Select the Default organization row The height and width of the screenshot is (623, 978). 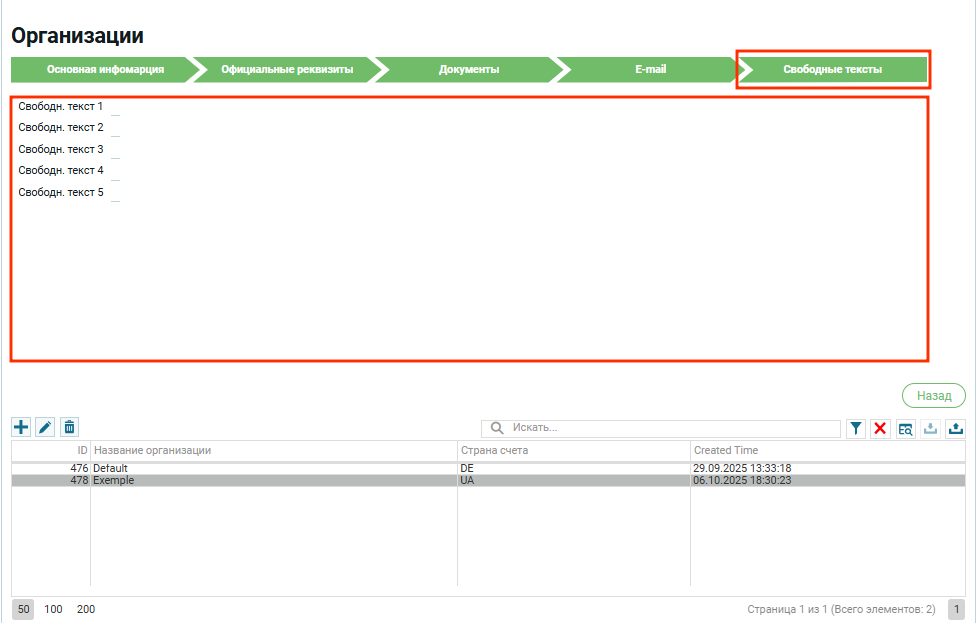coord(270,468)
